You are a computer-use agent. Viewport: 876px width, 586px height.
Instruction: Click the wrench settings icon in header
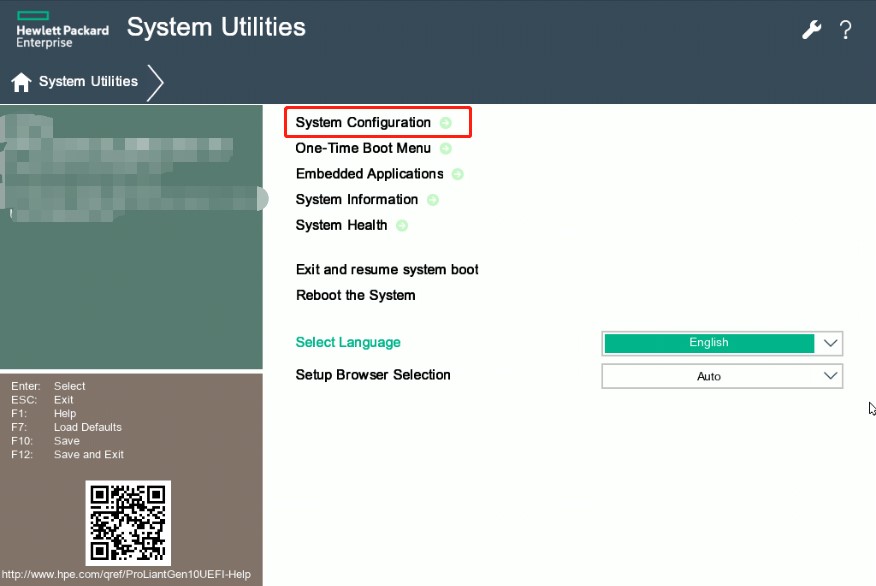(x=811, y=30)
